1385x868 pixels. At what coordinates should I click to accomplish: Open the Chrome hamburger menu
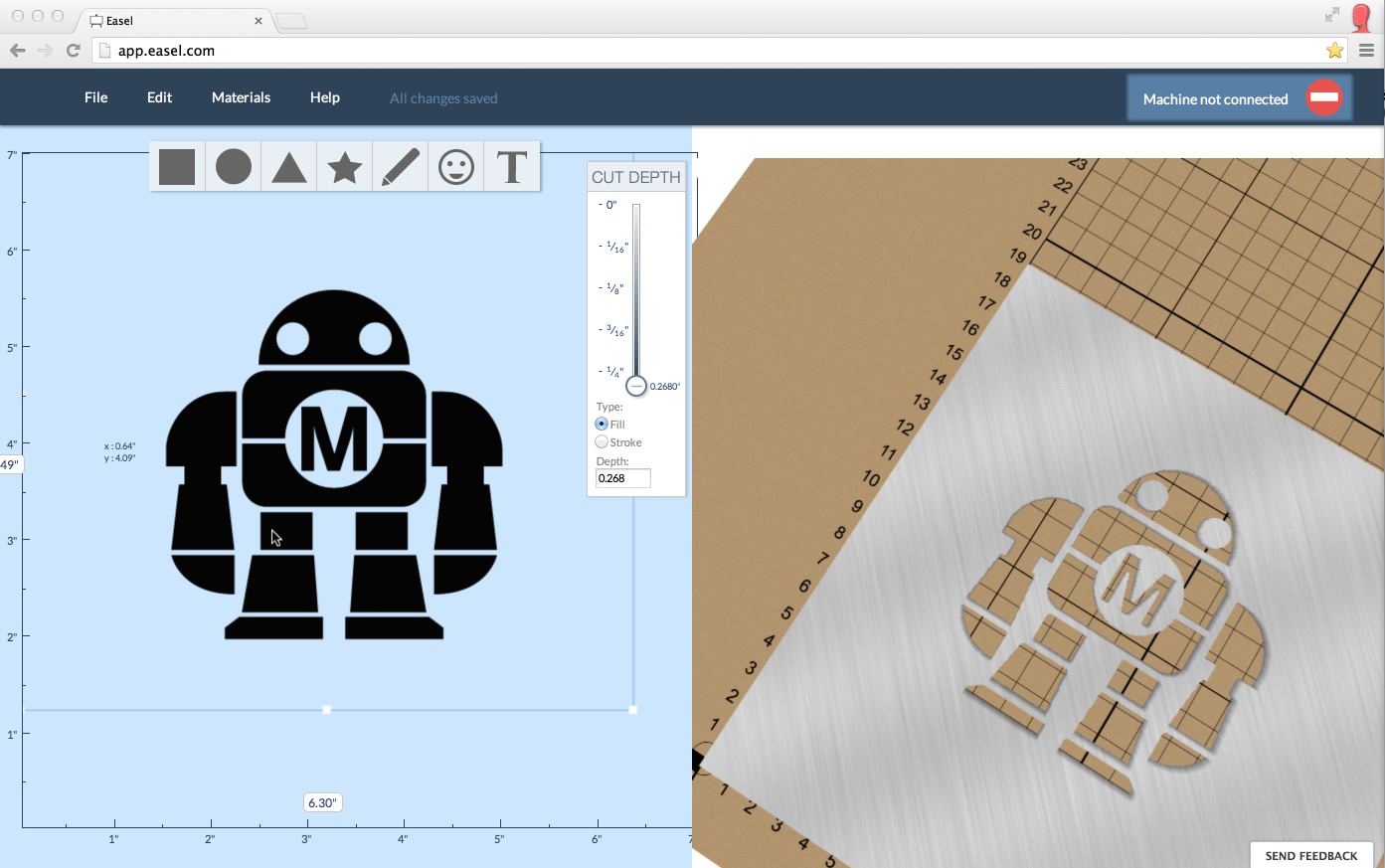[1366, 51]
